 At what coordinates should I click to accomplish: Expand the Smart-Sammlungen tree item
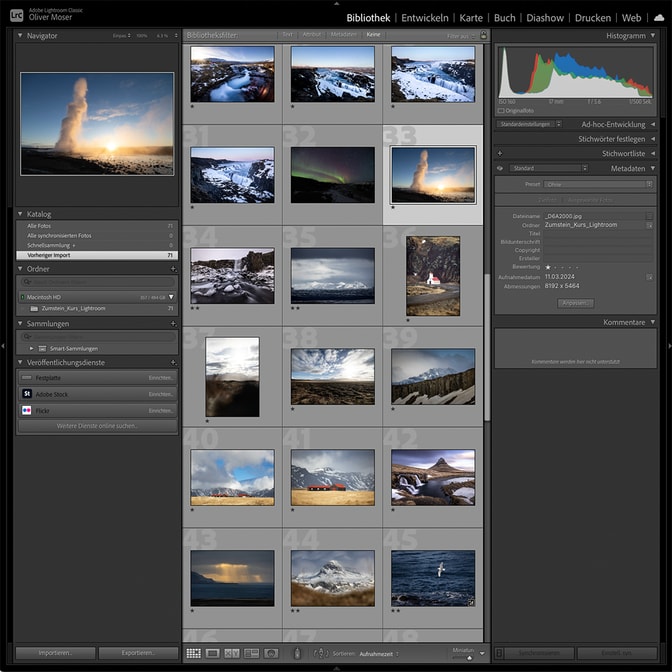click(31, 348)
